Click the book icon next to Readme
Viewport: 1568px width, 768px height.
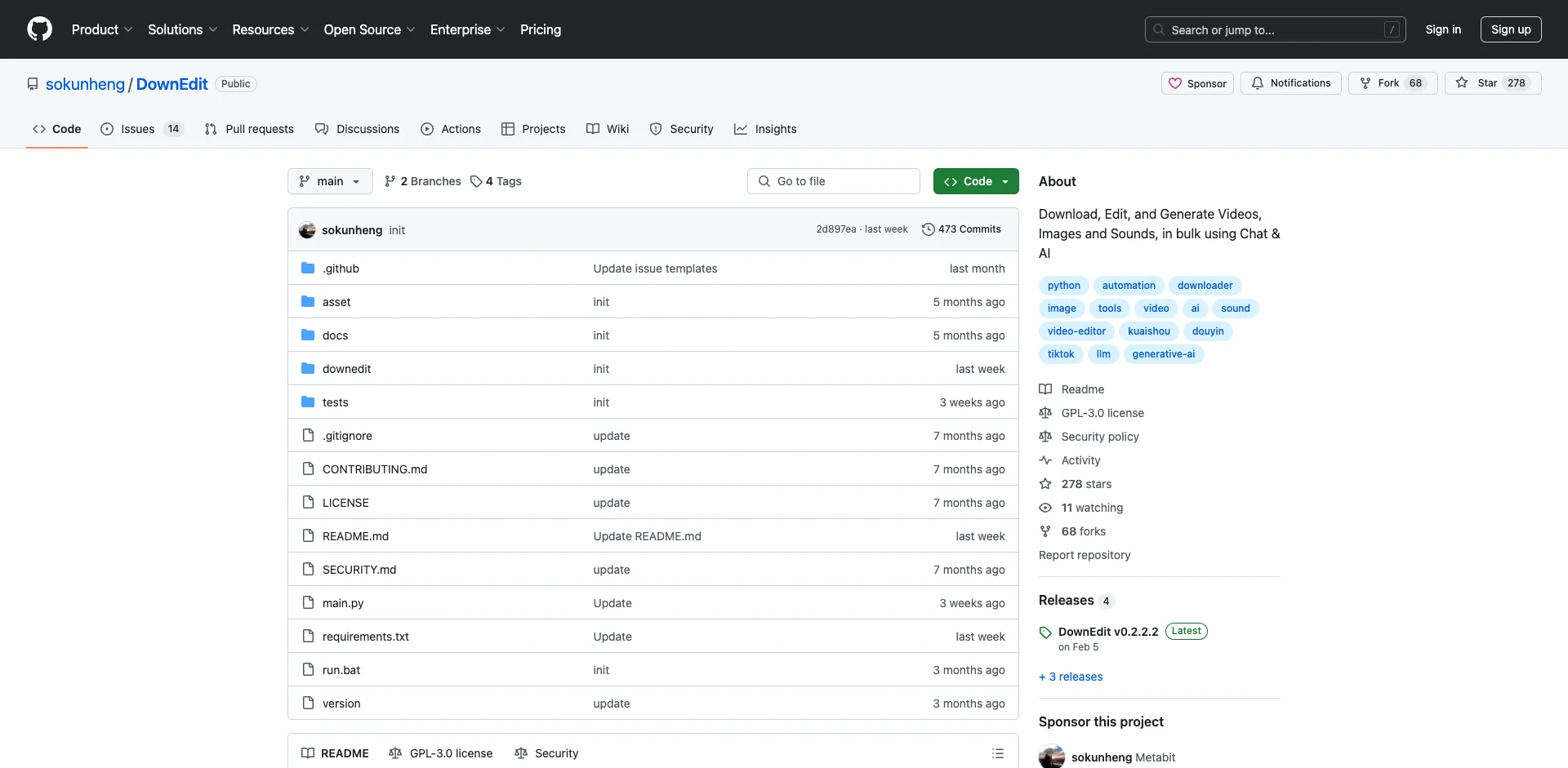1045,389
